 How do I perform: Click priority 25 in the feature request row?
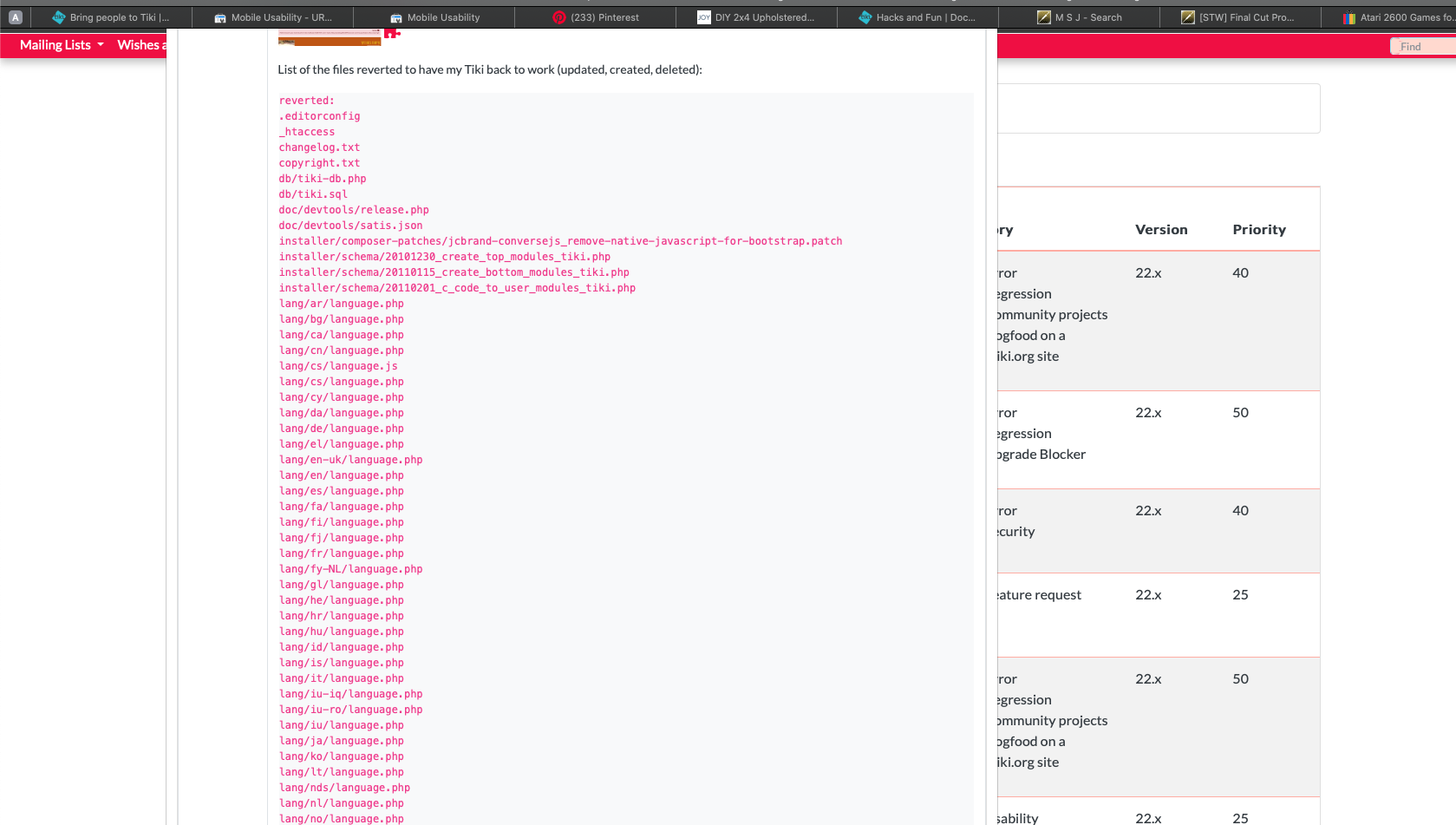click(x=1240, y=595)
